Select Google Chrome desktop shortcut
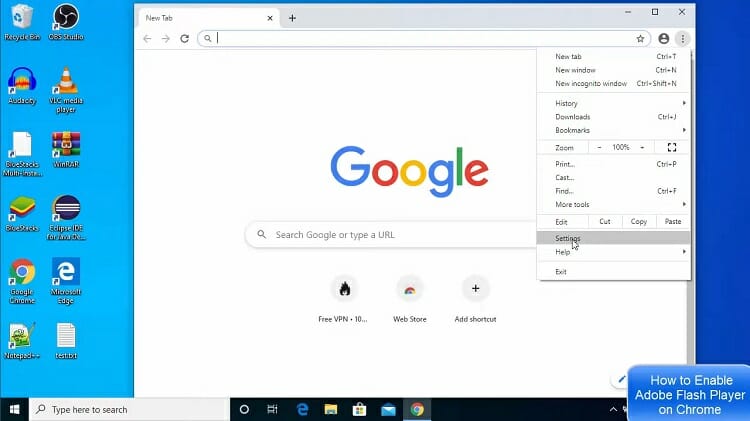Image resolution: width=750 pixels, height=421 pixels. tap(22, 282)
